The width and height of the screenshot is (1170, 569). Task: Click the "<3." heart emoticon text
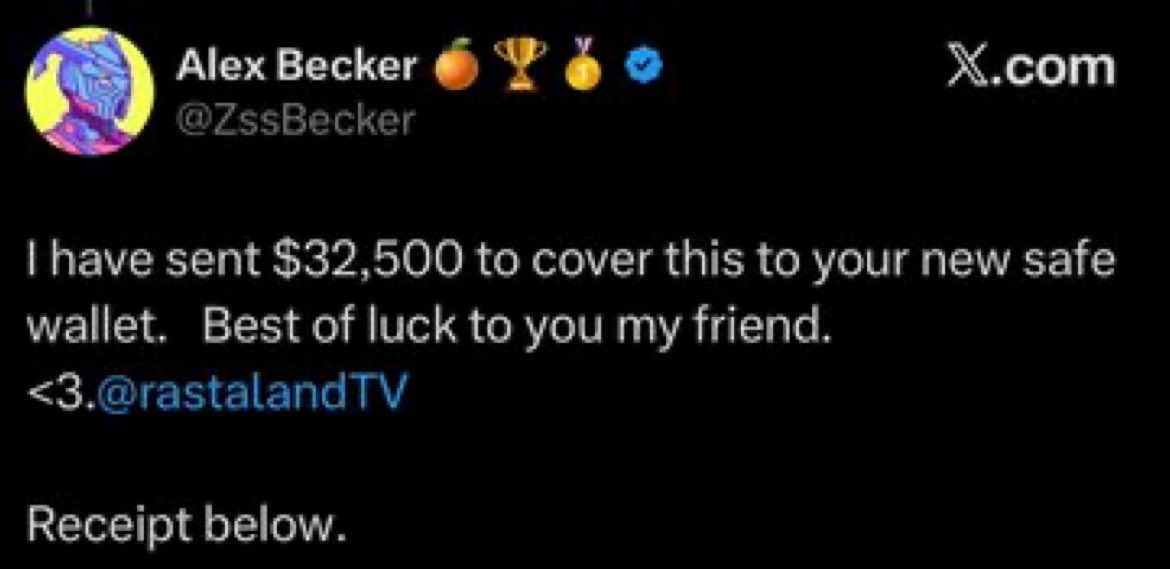[61, 394]
